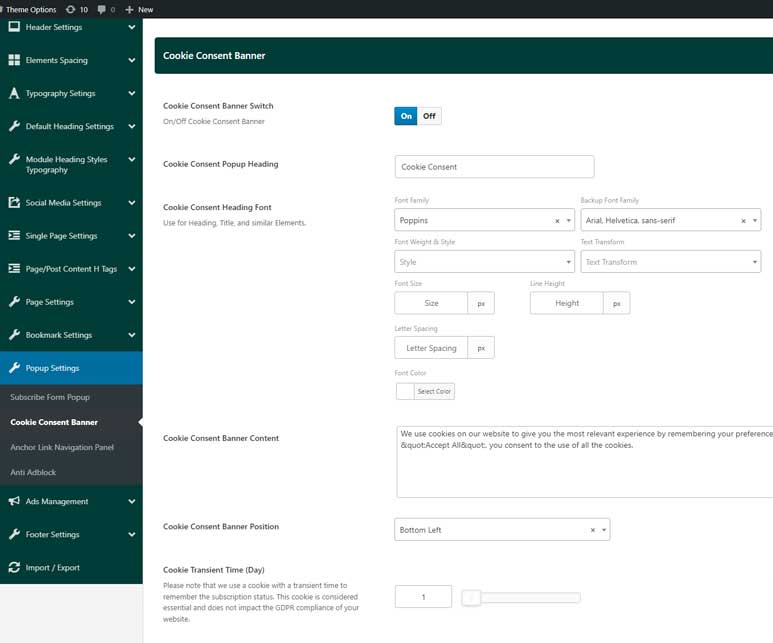Clear the Poppins font family selection
This screenshot has width=773, height=643.
(557, 221)
